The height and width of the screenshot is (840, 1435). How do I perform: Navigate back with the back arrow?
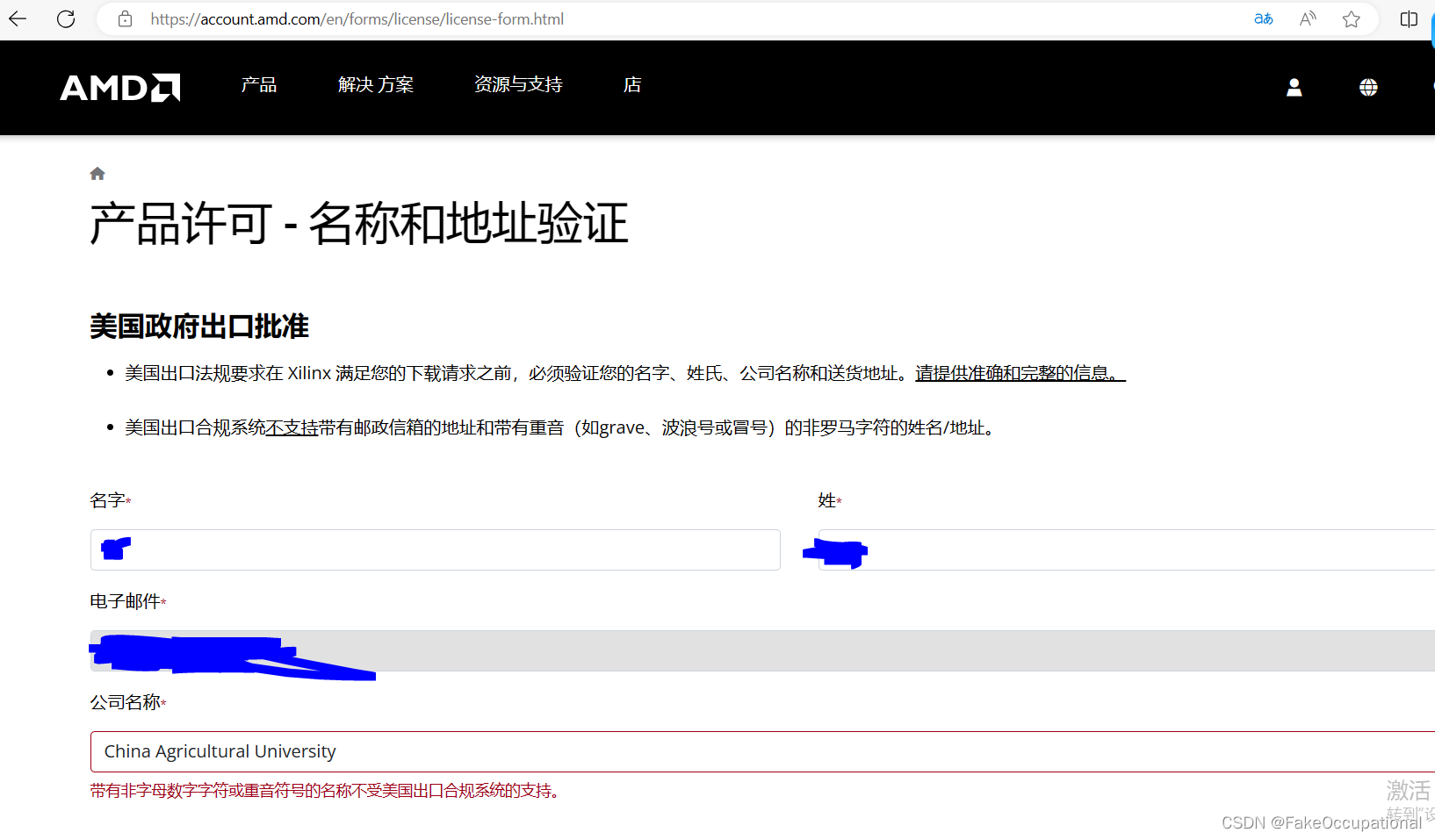[18, 18]
